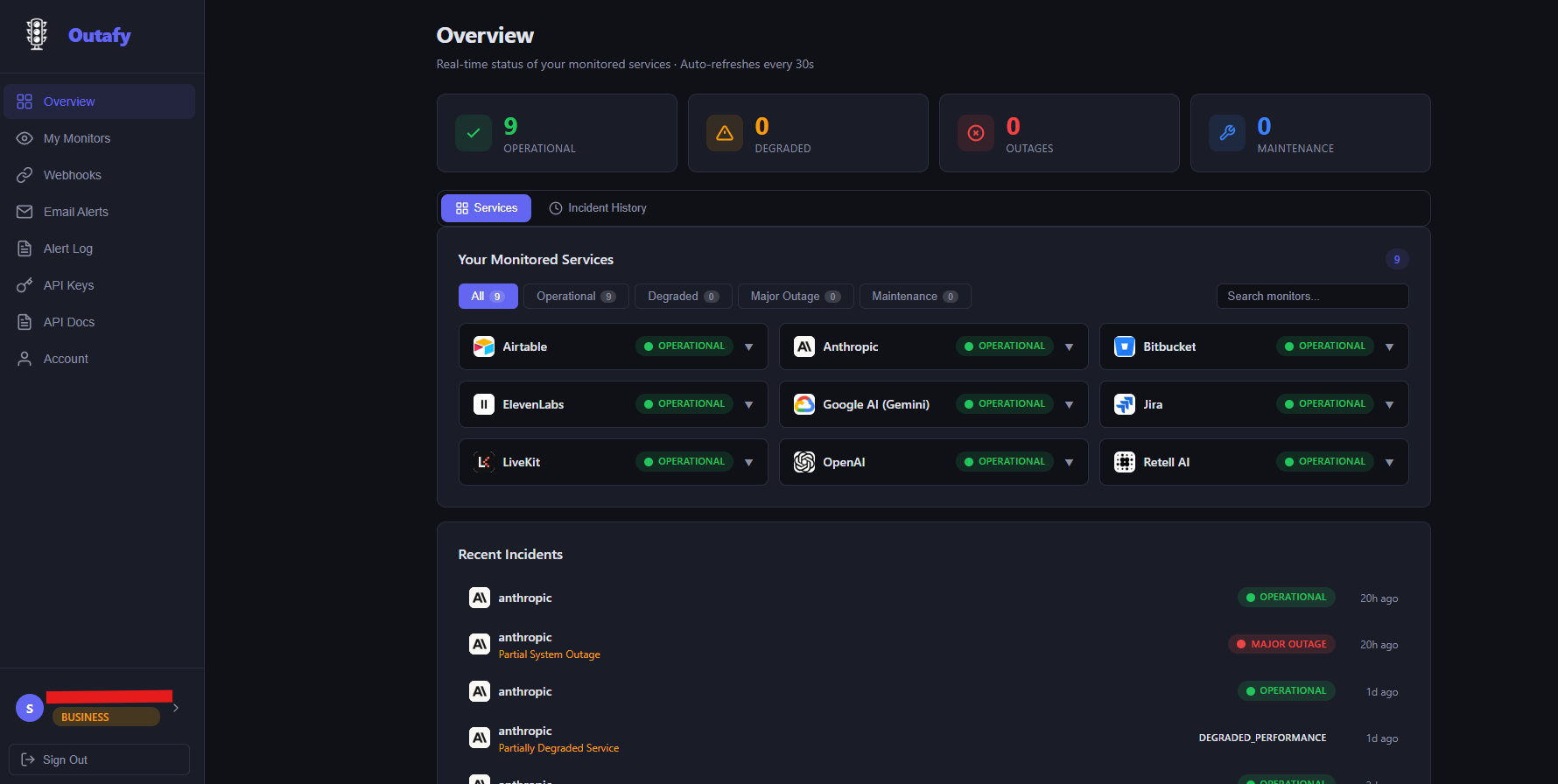Click the 9 count badge beside Your Monitored Services
Image resolution: width=1558 pixels, height=784 pixels.
(1397, 259)
